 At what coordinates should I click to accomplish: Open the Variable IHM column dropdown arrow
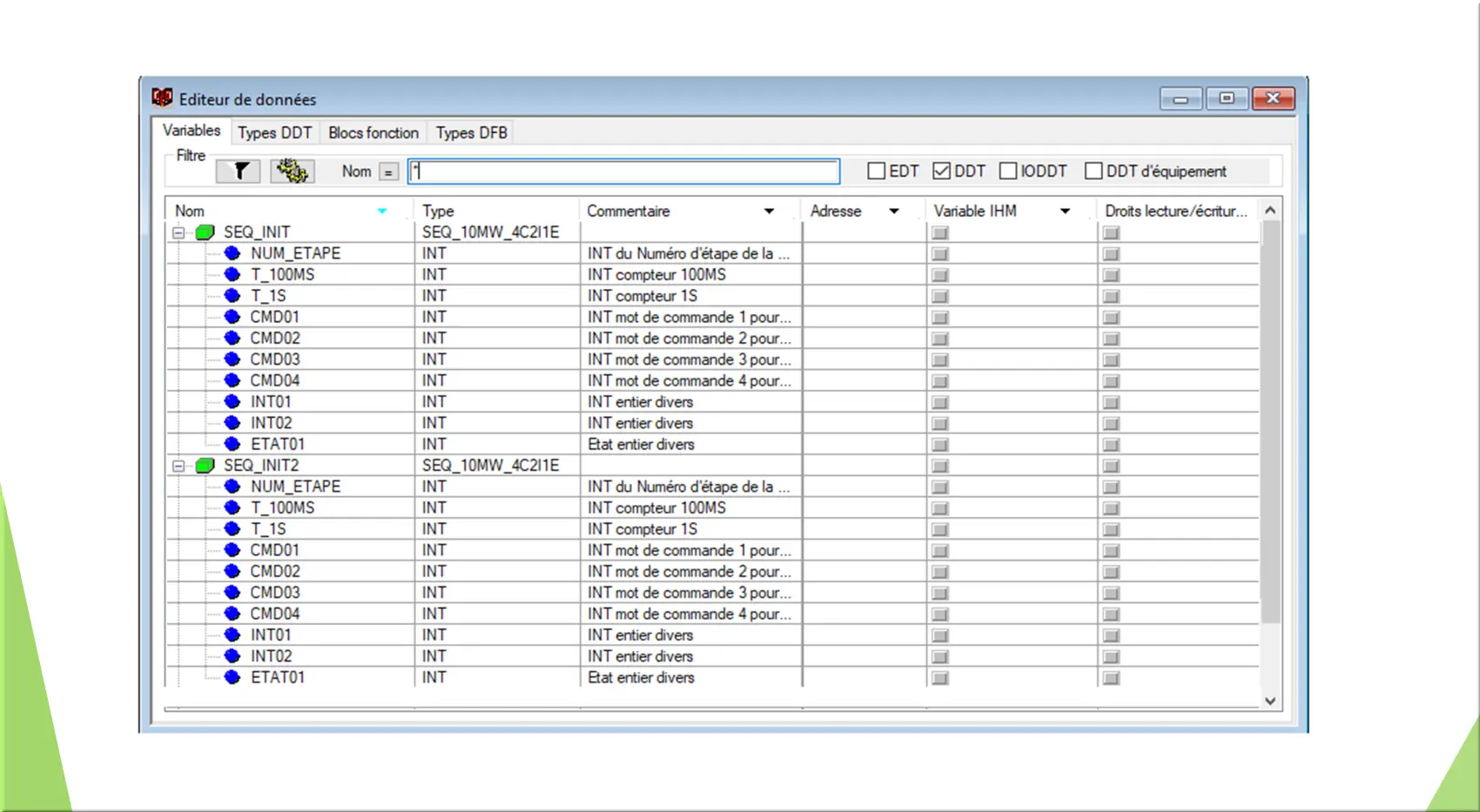1065,211
